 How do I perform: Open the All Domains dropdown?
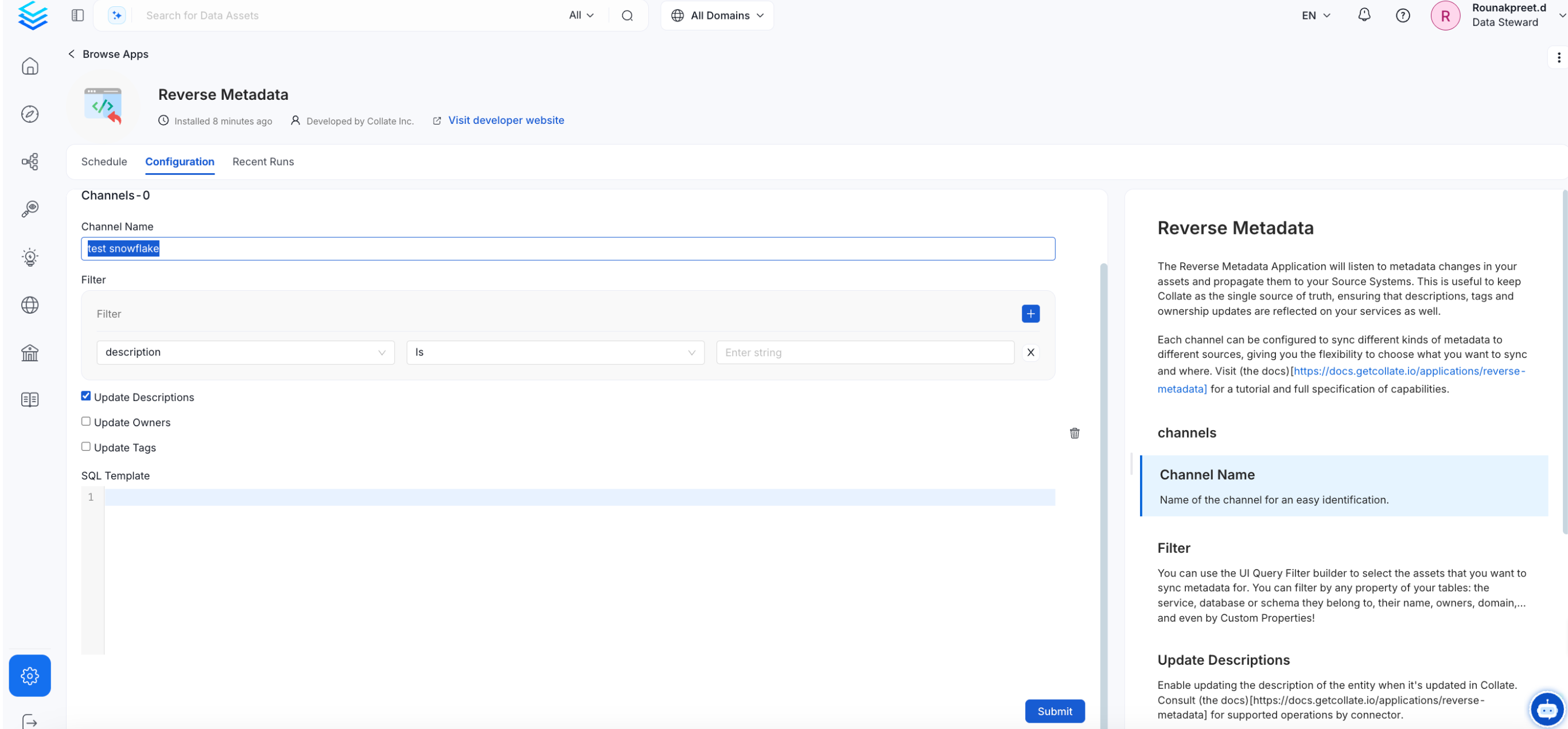pos(717,15)
